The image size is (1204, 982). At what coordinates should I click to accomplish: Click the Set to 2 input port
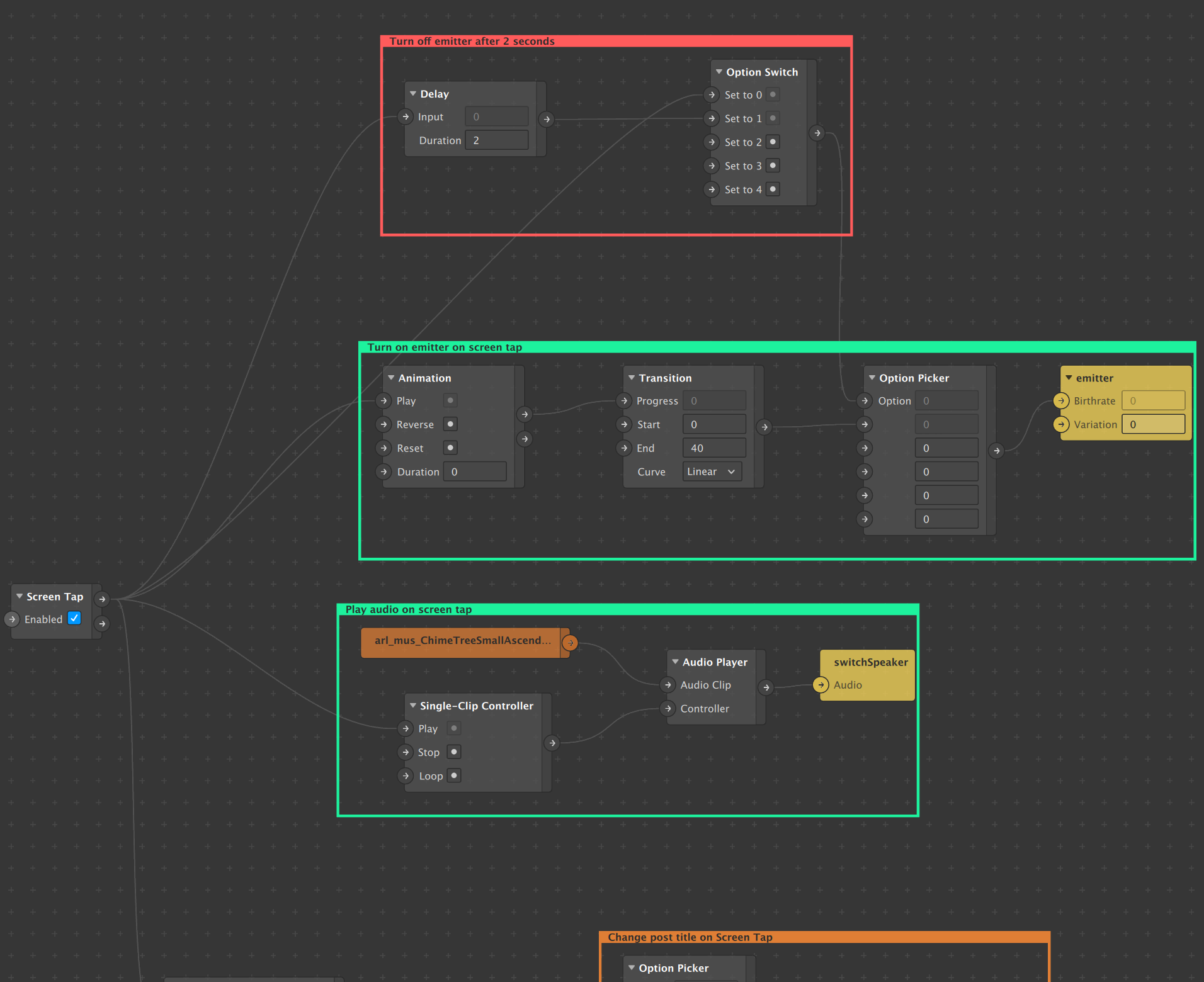(x=712, y=142)
